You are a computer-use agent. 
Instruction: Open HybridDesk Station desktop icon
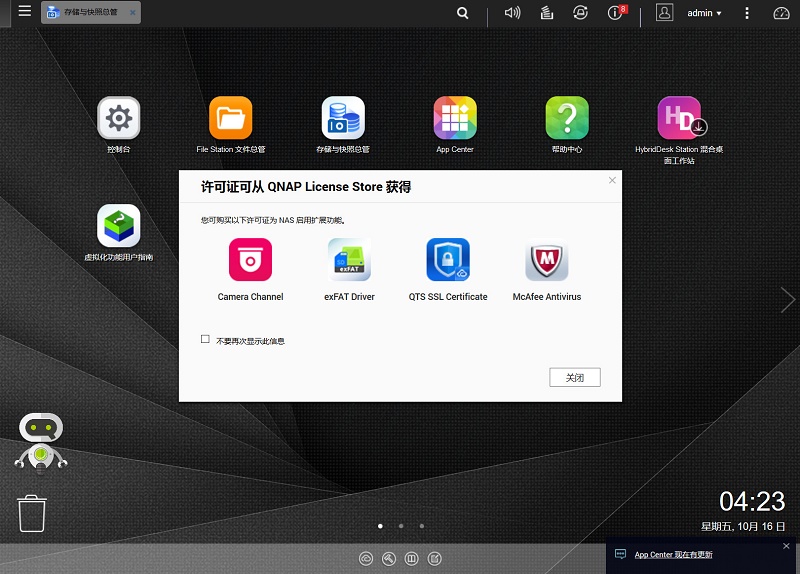pyautogui.click(x=679, y=118)
